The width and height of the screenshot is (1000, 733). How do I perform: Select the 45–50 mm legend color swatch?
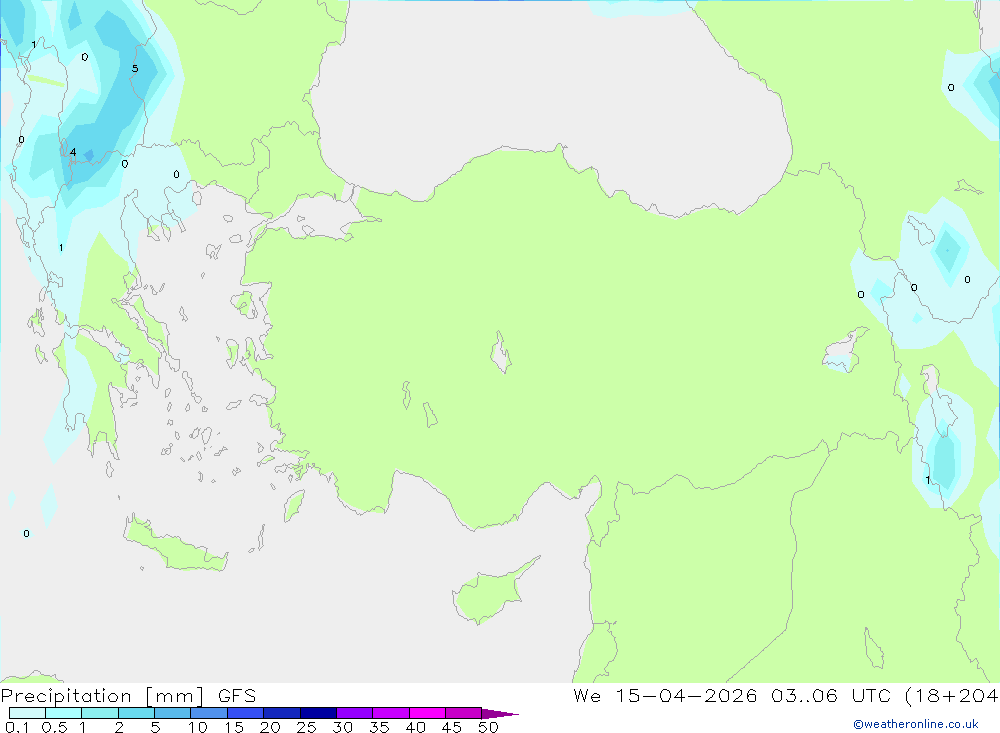coord(463,713)
